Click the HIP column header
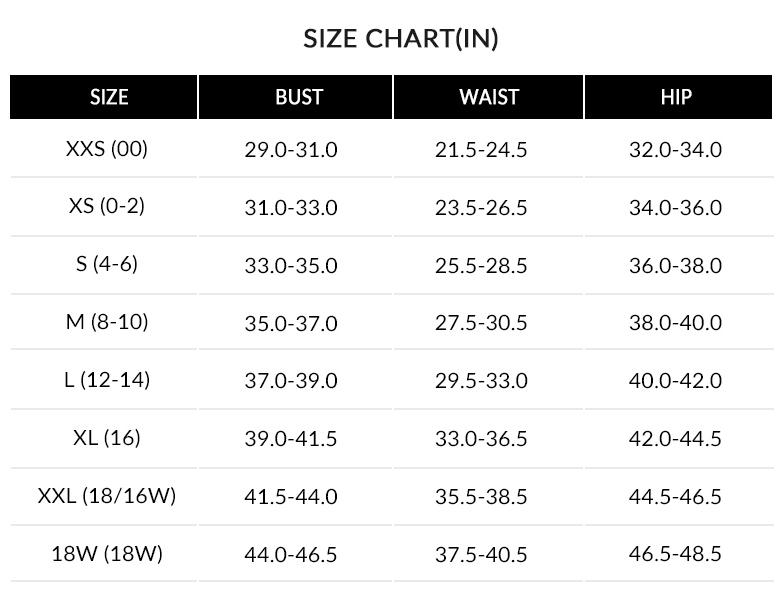The width and height of the screenshot is (784, 600). 676,97
